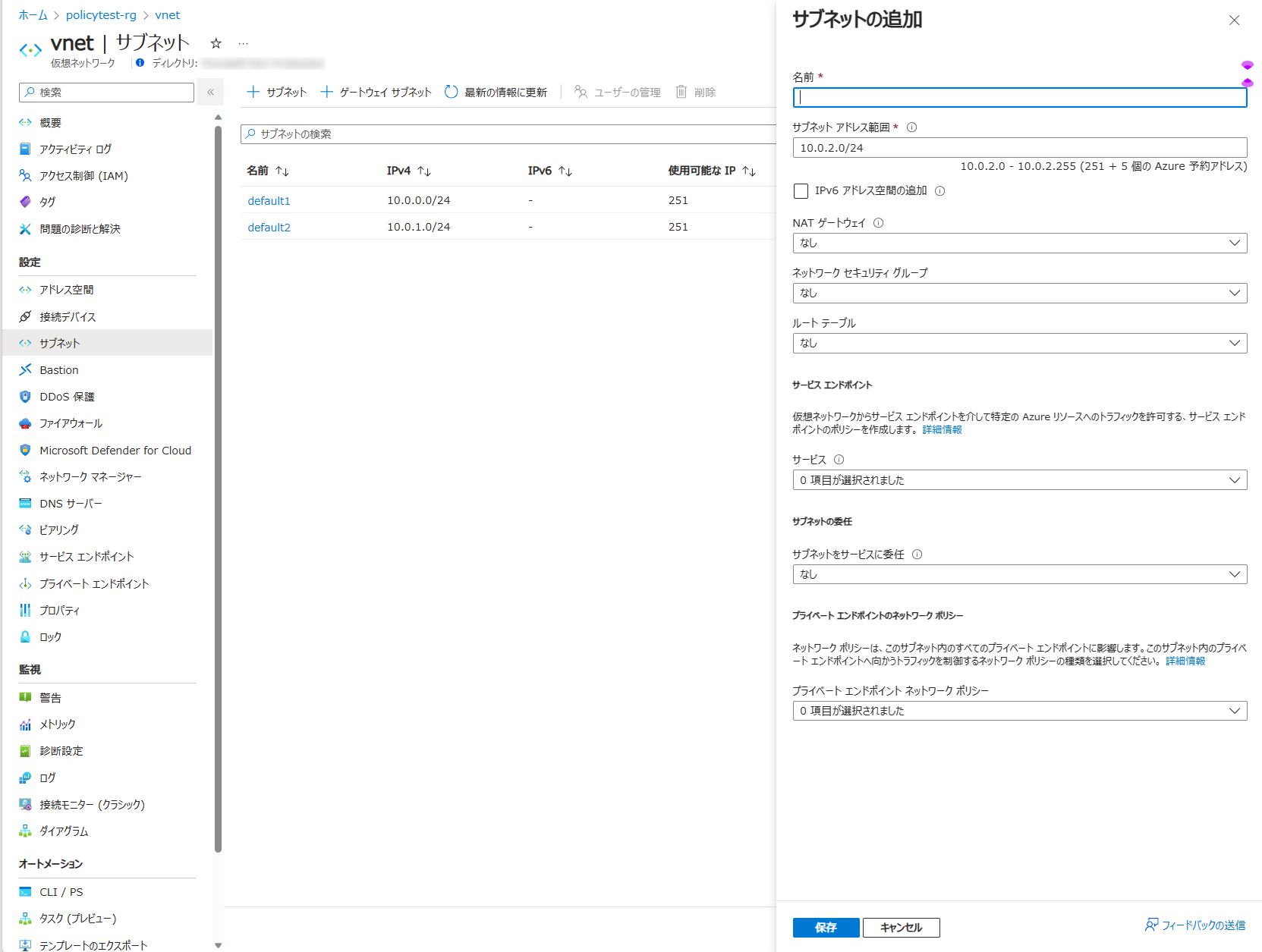
Task: Click the プロパティ bars icon
Action: tap(25, 611)
